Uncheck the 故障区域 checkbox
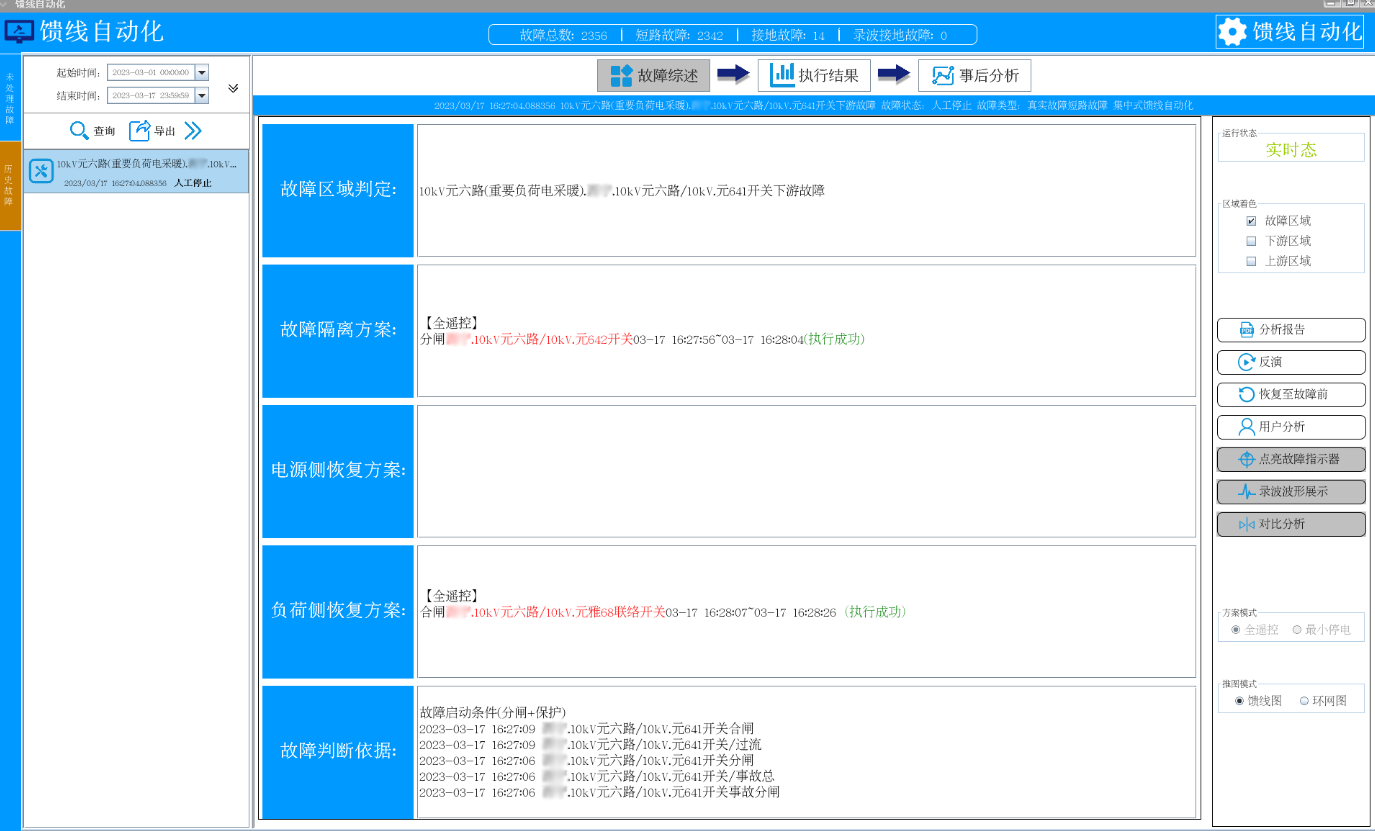Viewport: 1375px width, 831px height. (x=1251, y=221)
